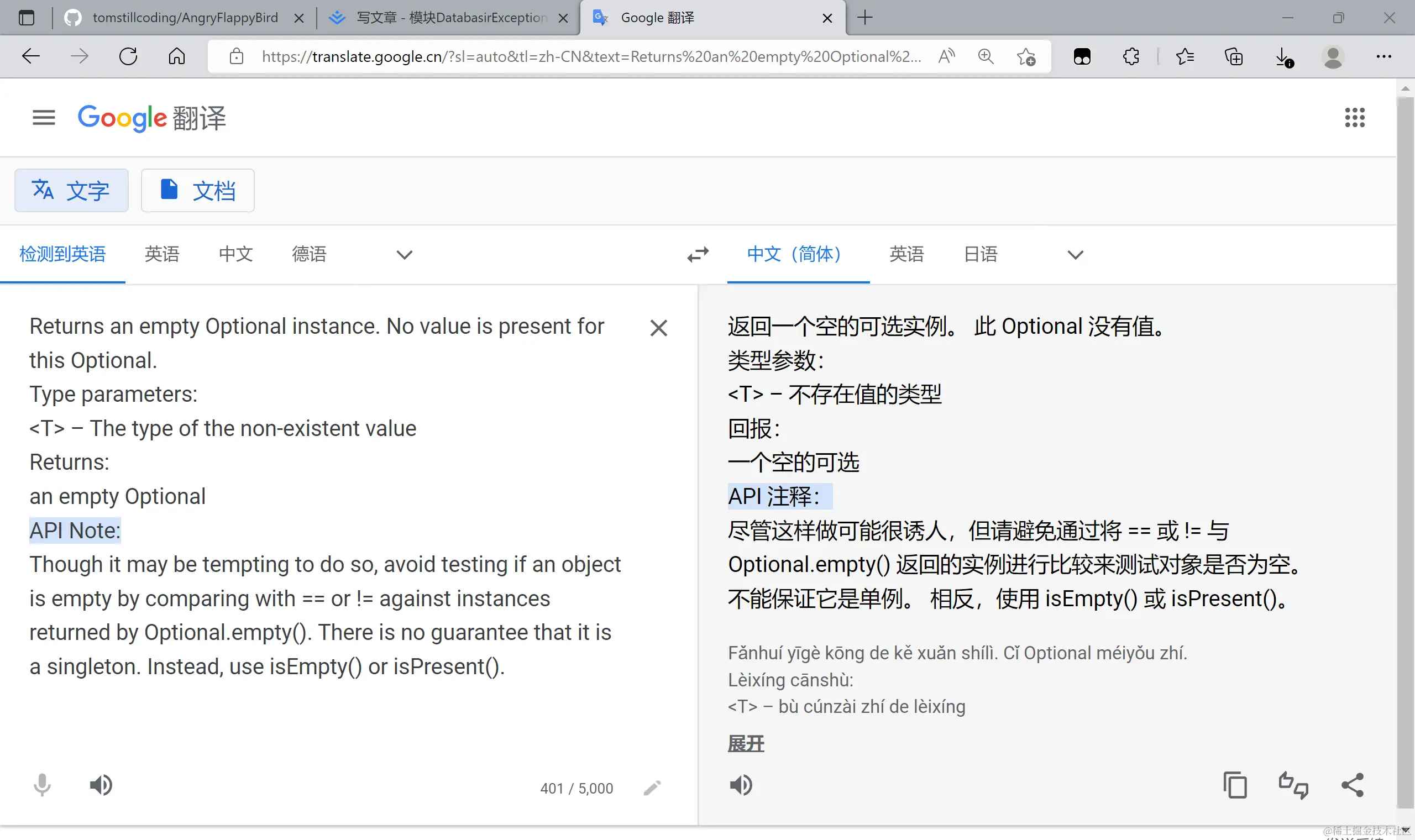The height and width of the screenshot is (840, 1415).
Task: Click the handwriting pencil input icon
Action: [652, 788]
